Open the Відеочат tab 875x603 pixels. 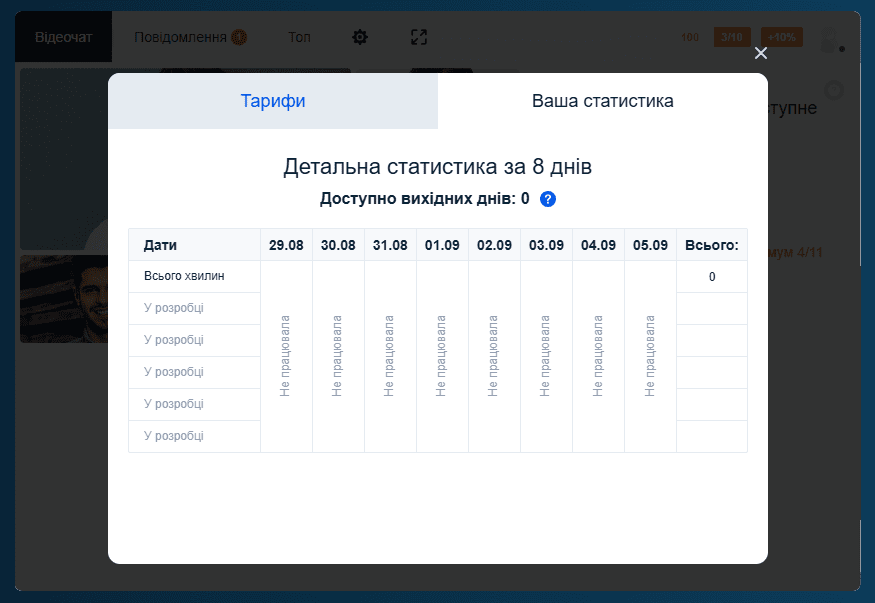tap(63, 35)
